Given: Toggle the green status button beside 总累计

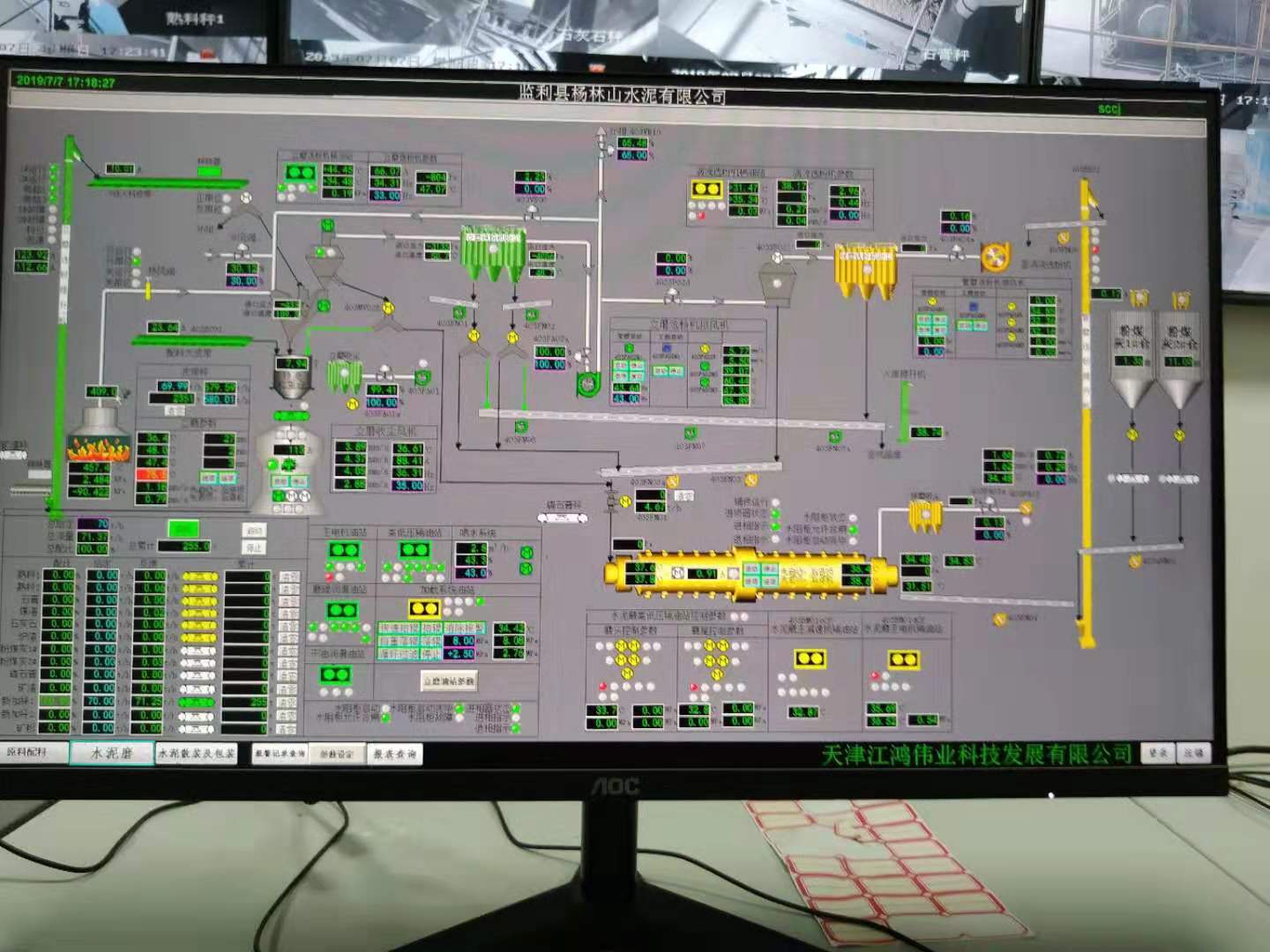Looking at the screenshot, I should [183, 529].
